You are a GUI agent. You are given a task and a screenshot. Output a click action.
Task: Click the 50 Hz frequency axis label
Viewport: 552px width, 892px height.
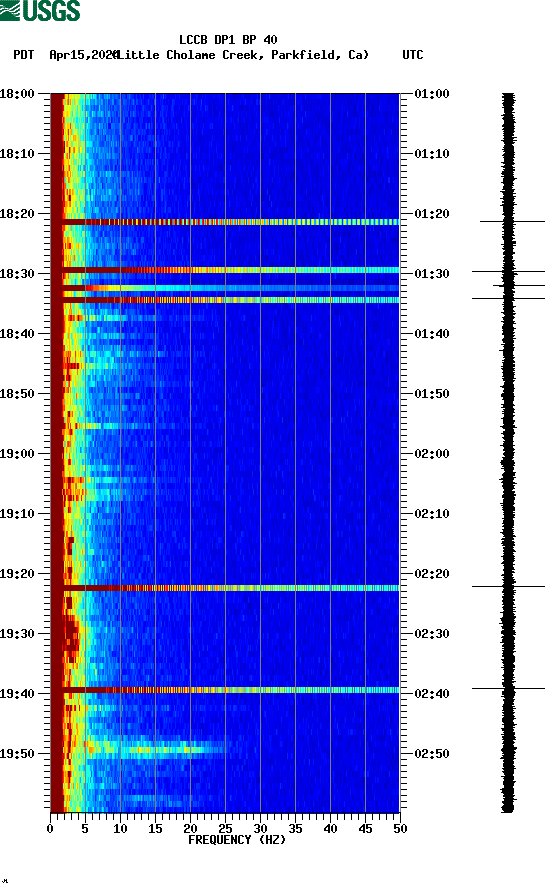coord(400,829)
